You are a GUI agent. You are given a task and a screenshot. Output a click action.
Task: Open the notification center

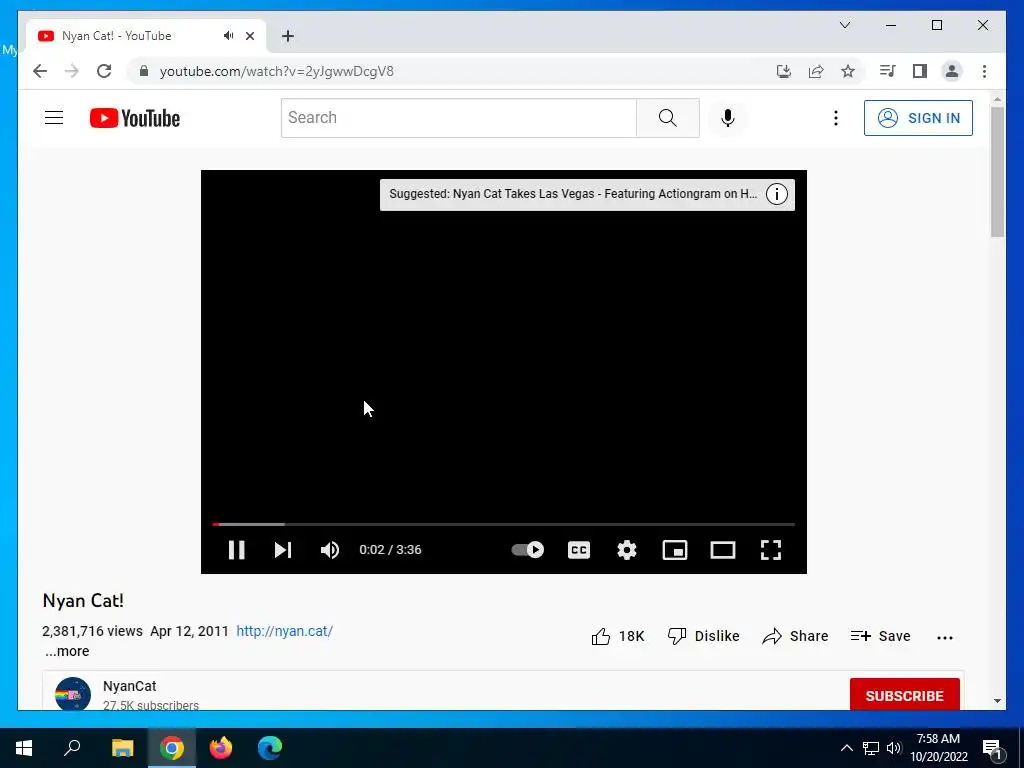[993, 749]
